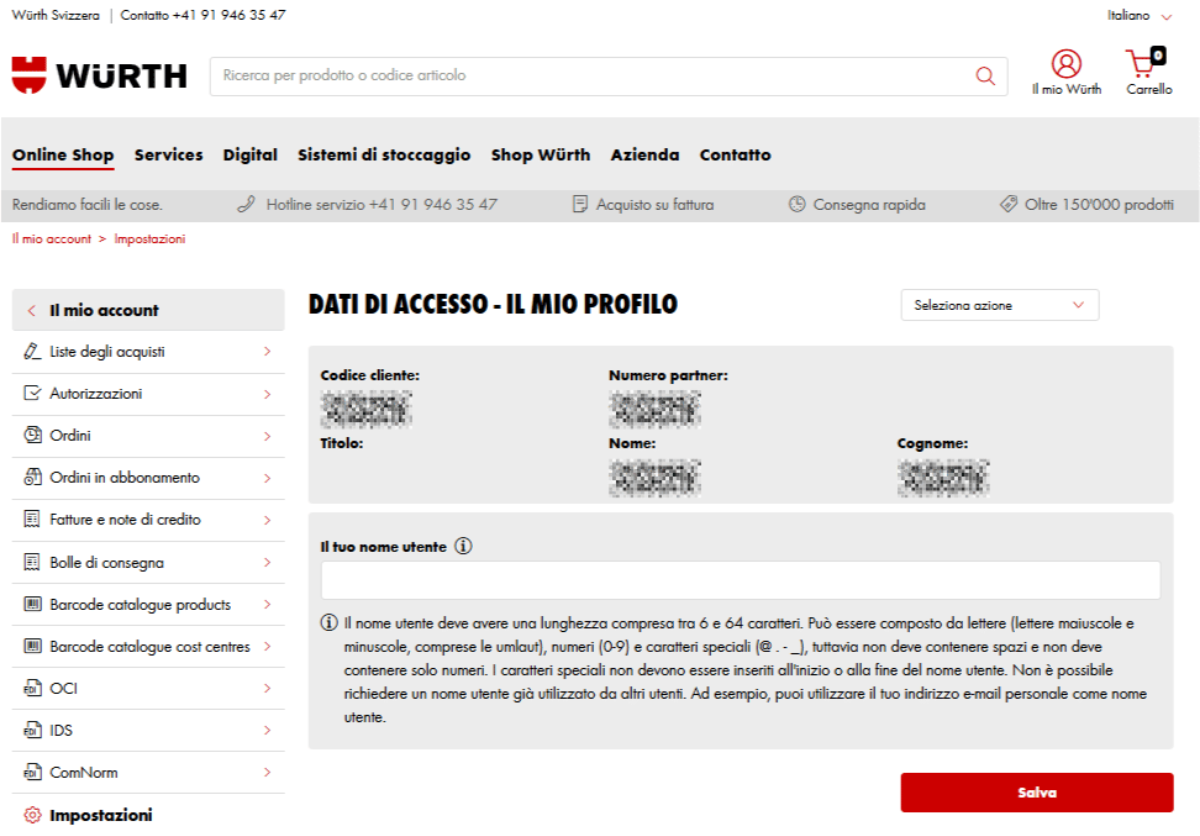This screenshot has height=836, width=1200.
Task: Click the Numero partner label
Action: (x=668, y=376)
